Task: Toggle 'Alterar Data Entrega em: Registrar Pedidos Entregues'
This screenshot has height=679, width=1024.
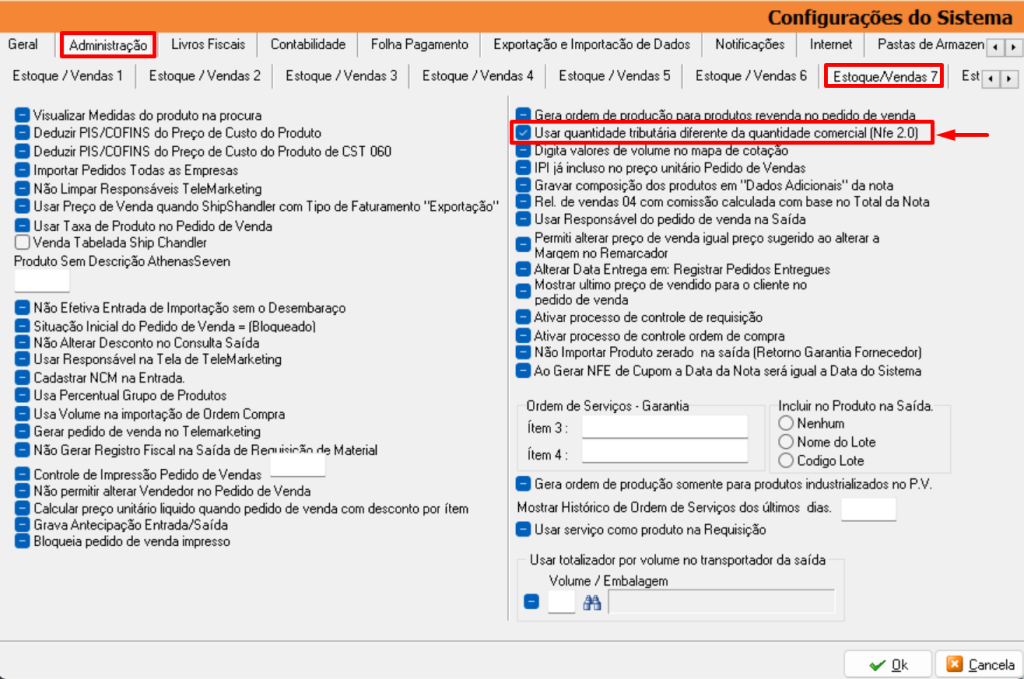Action: pos(522,269)
